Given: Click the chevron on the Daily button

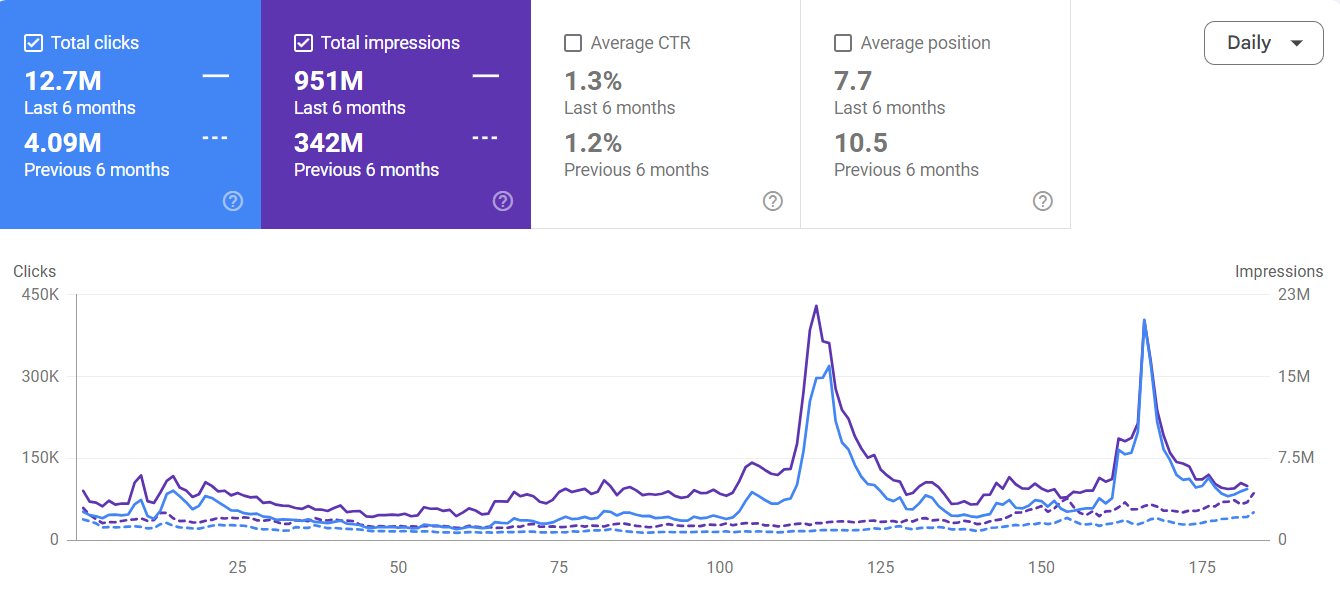Looking at the screenshot, I should [1297, 43].
